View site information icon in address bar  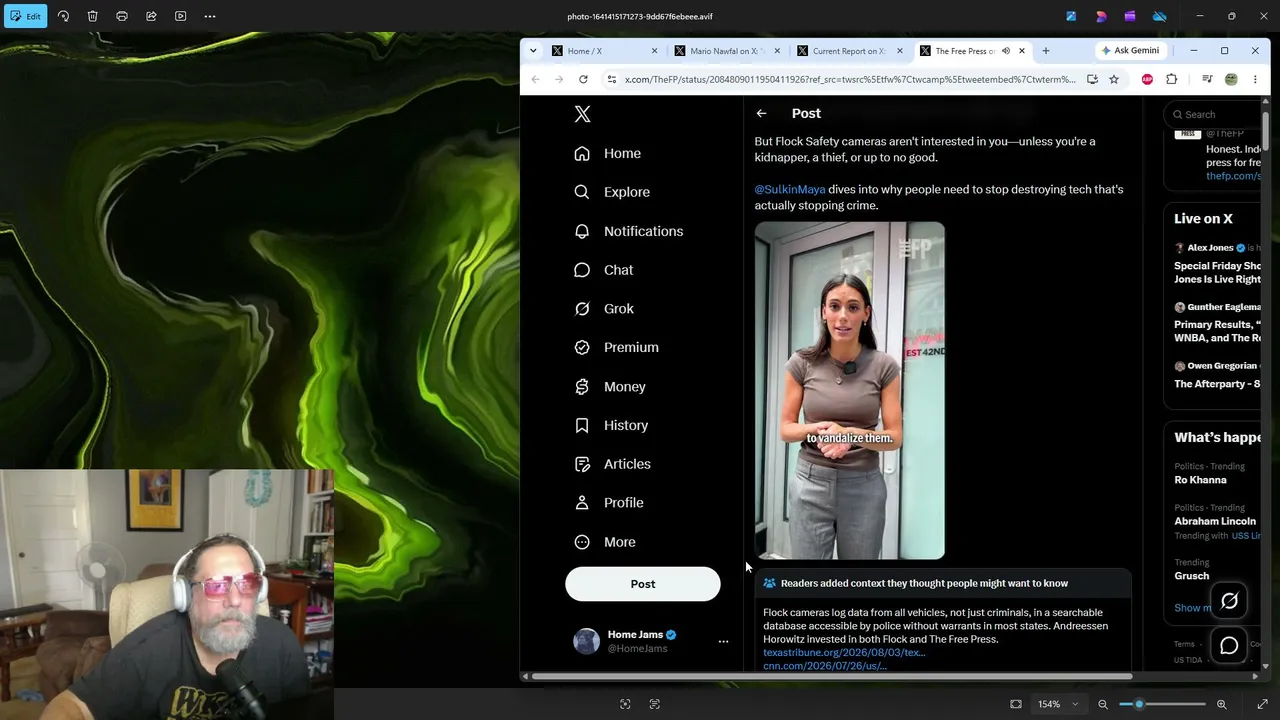pos(611,79)
